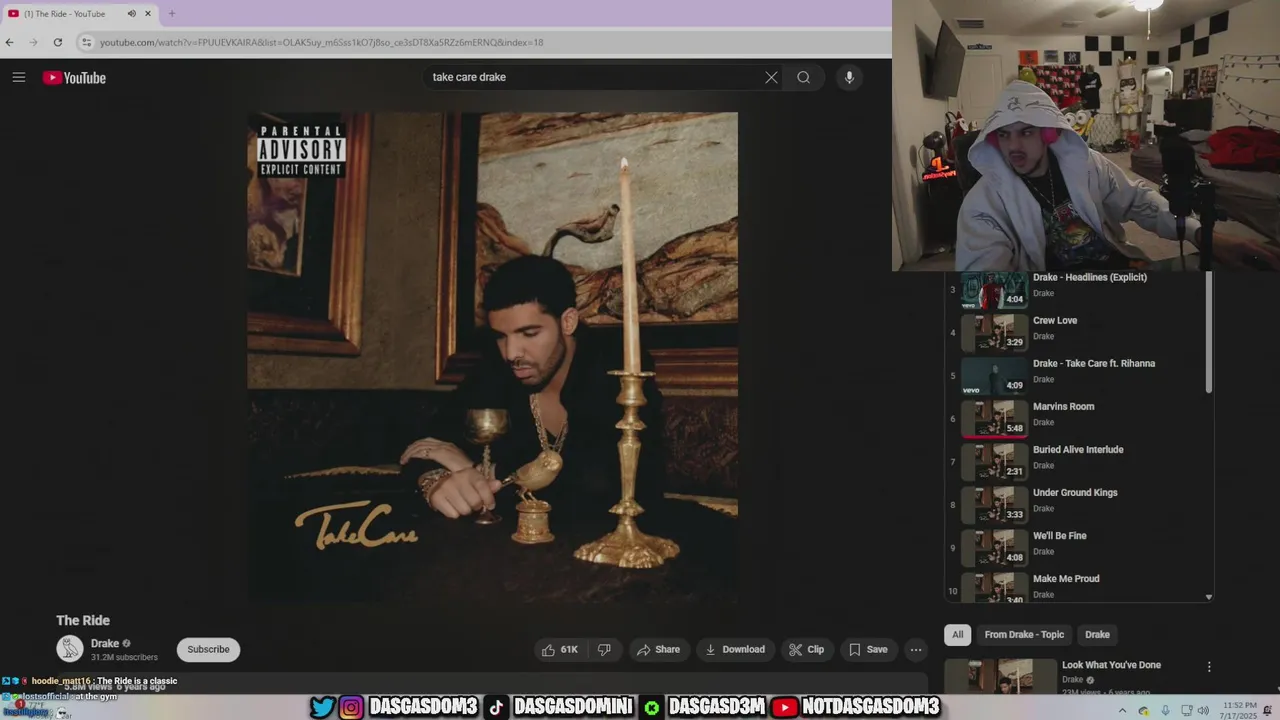1280x720 pixels.
Task: Open a new browser tab
Action: pos(172,14)
